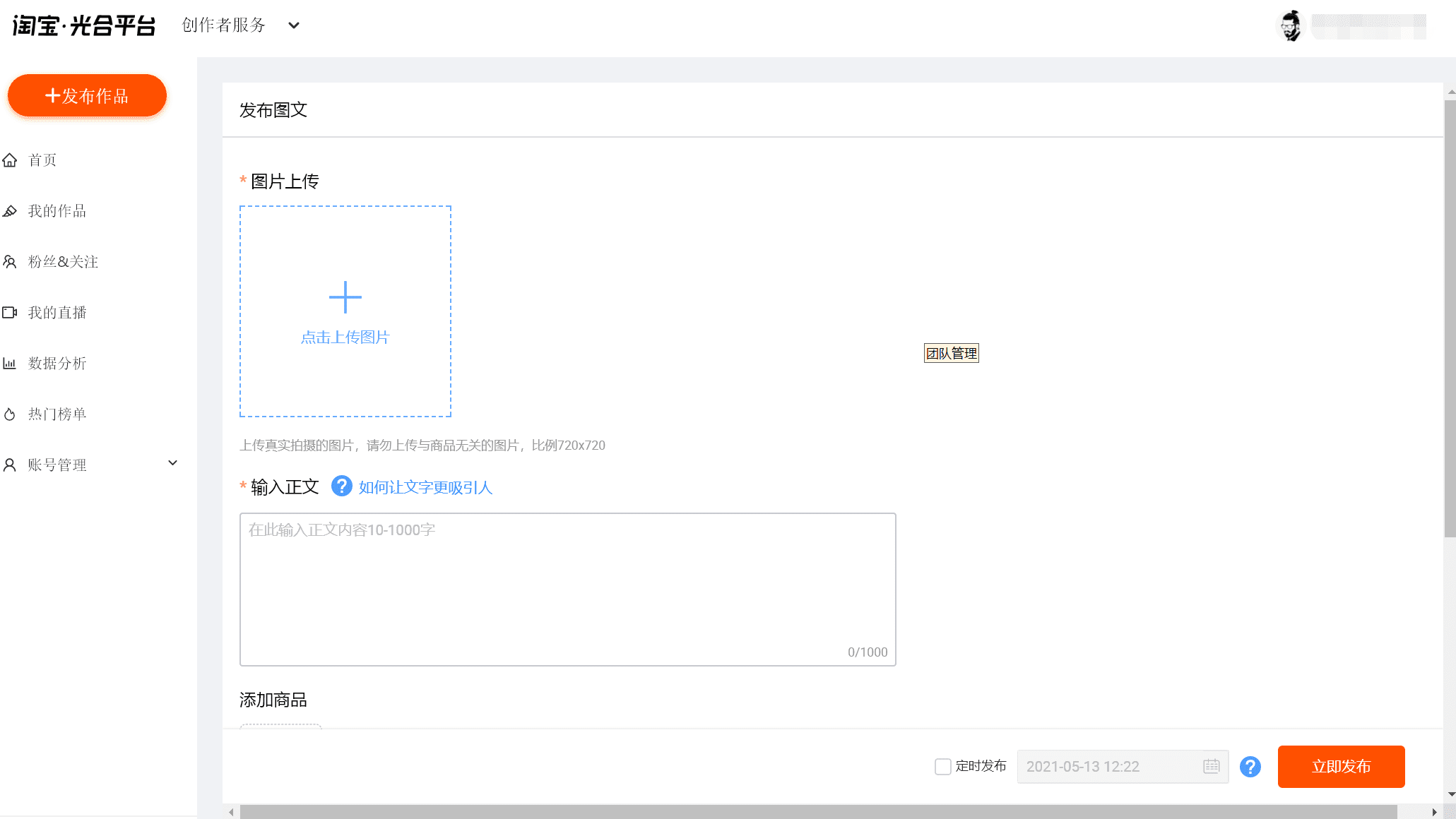Click the scroll right arrow at bottom
Viewport: 1456px width, 819px height.
pos(1434,812)
